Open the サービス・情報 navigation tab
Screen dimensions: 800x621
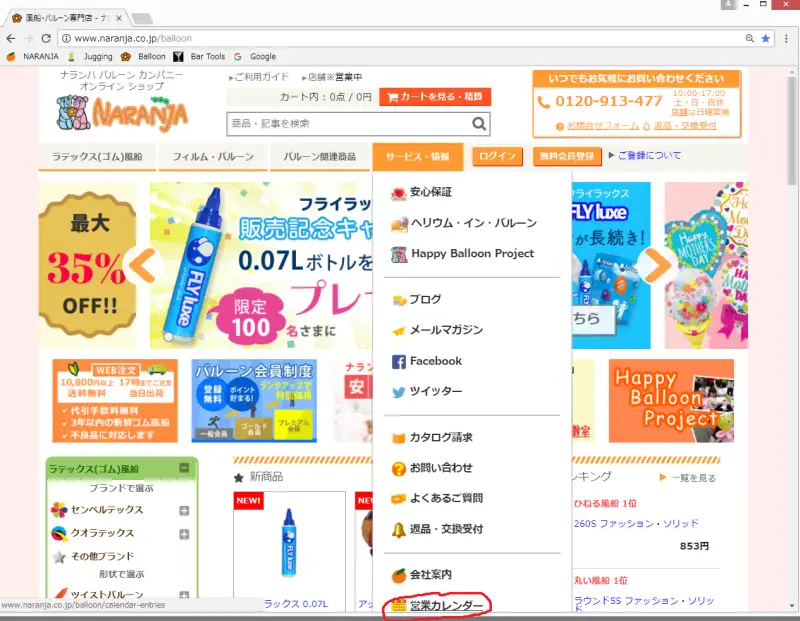(418, 157)
